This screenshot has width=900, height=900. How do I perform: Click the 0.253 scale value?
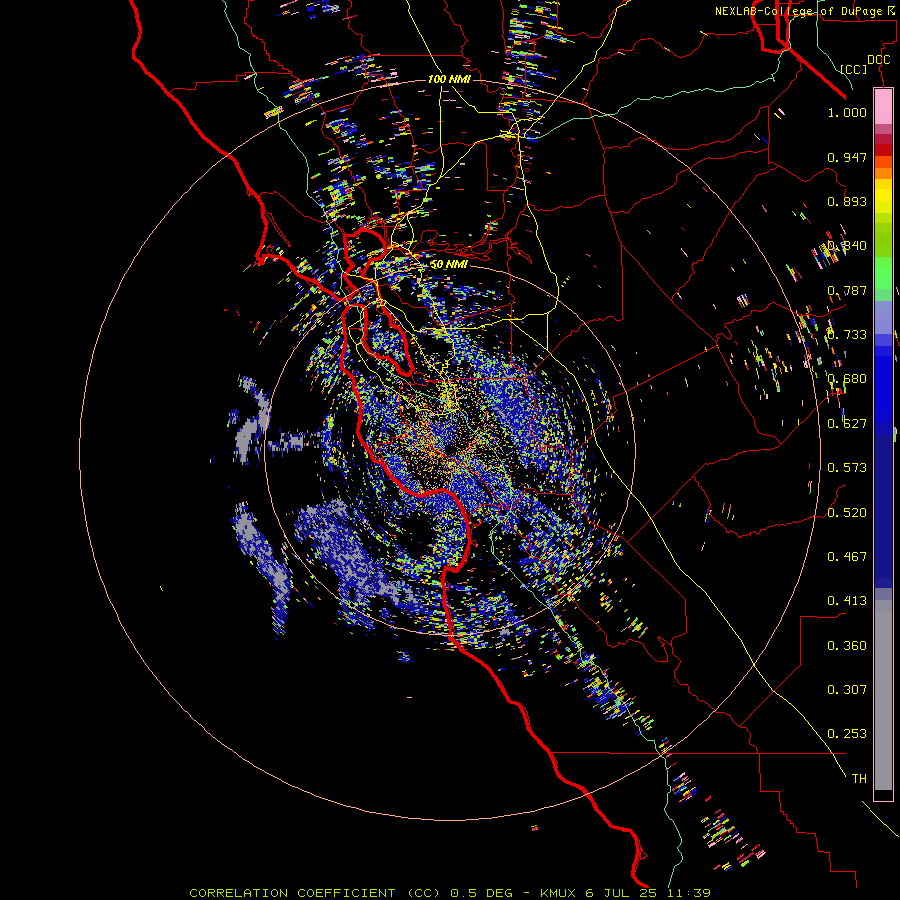847,734
